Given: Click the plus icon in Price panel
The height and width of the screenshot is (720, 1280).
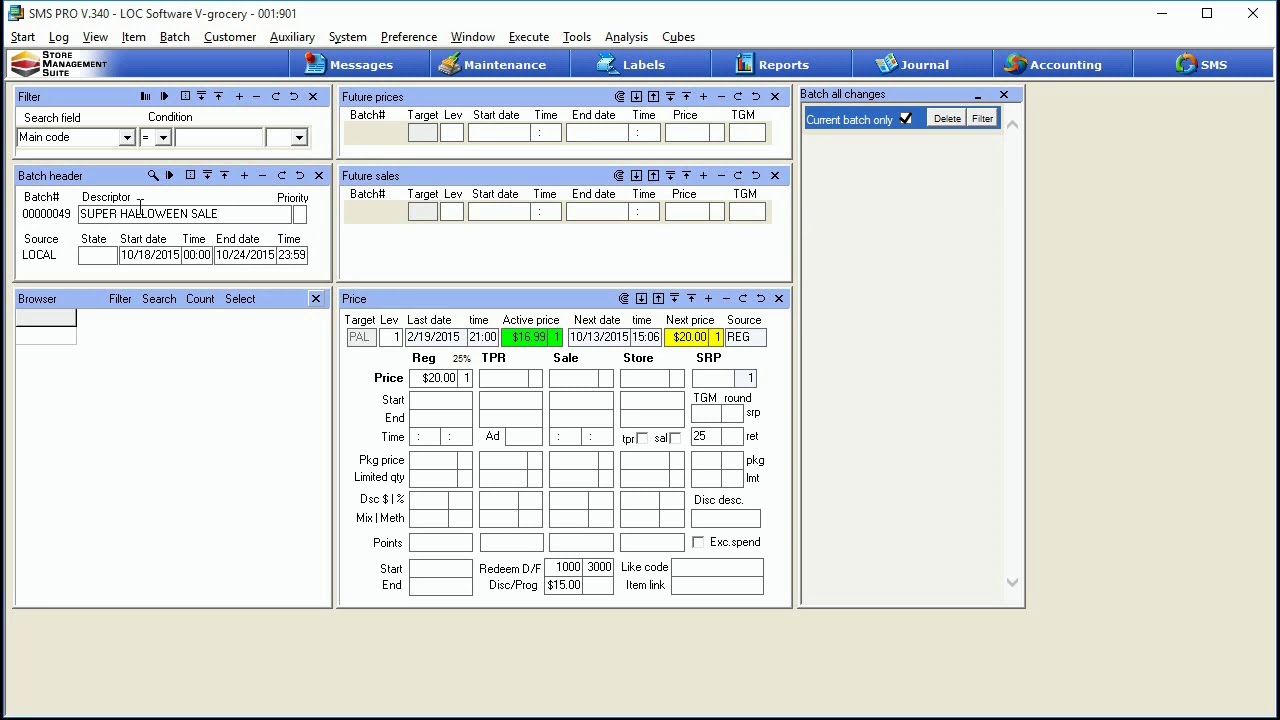Looking at the screenshot, I should point(708,299).
